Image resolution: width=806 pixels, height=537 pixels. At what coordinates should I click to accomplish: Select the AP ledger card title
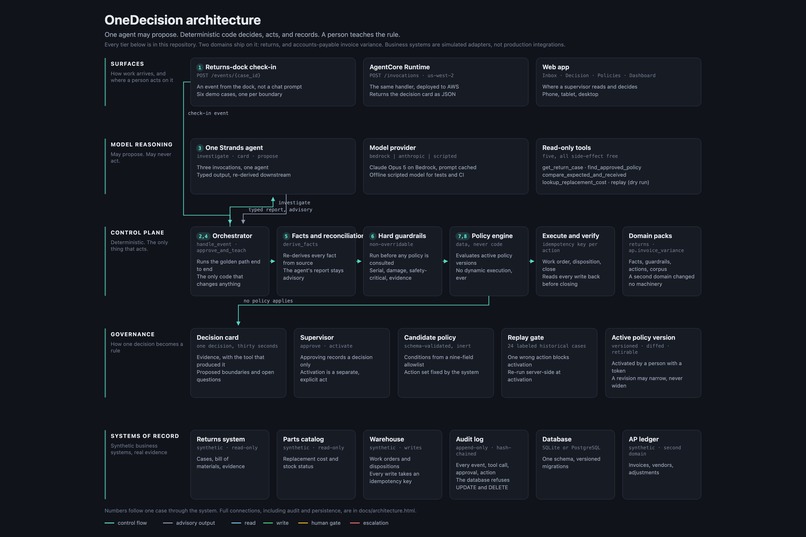(x=644, y=439)
